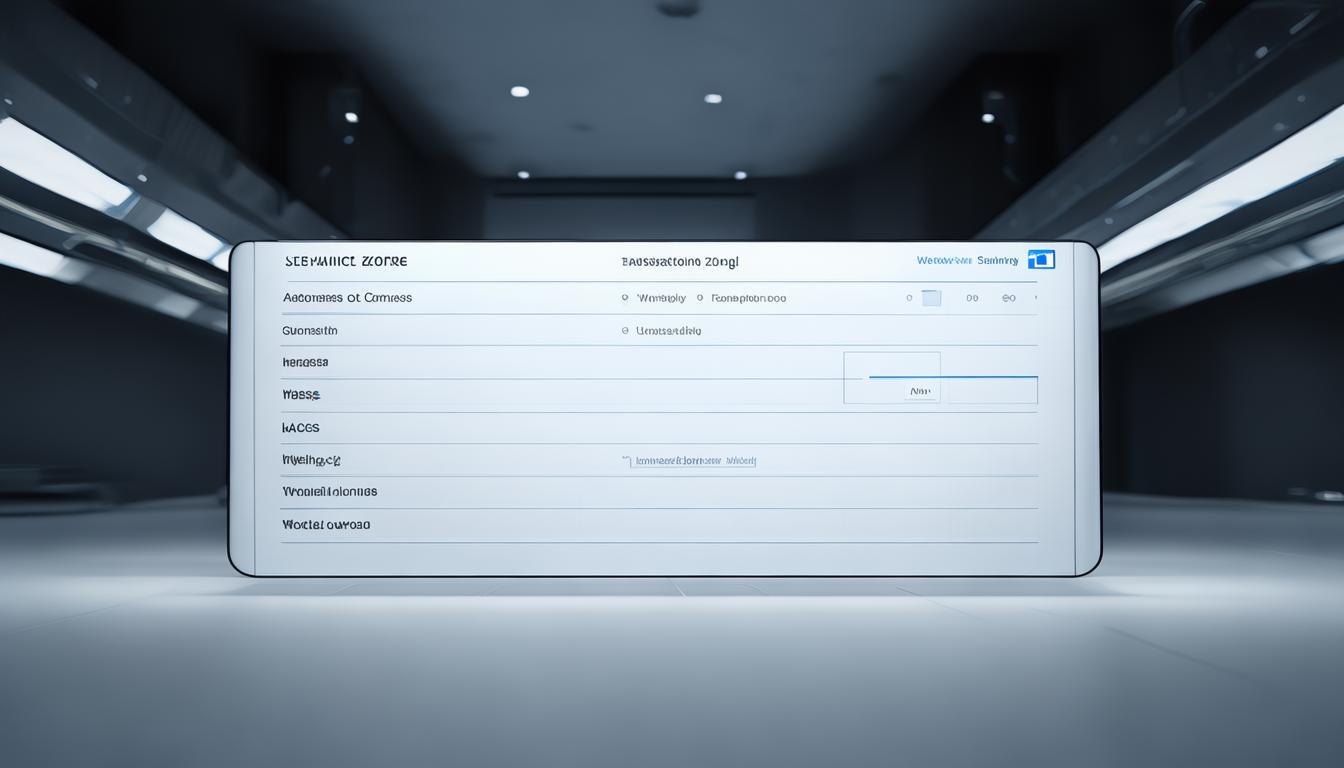Viewport: 1344px width, 768px height.
Task: Expand the 'Question' form section
Action: pyautogui.click(x=309, y=330)
